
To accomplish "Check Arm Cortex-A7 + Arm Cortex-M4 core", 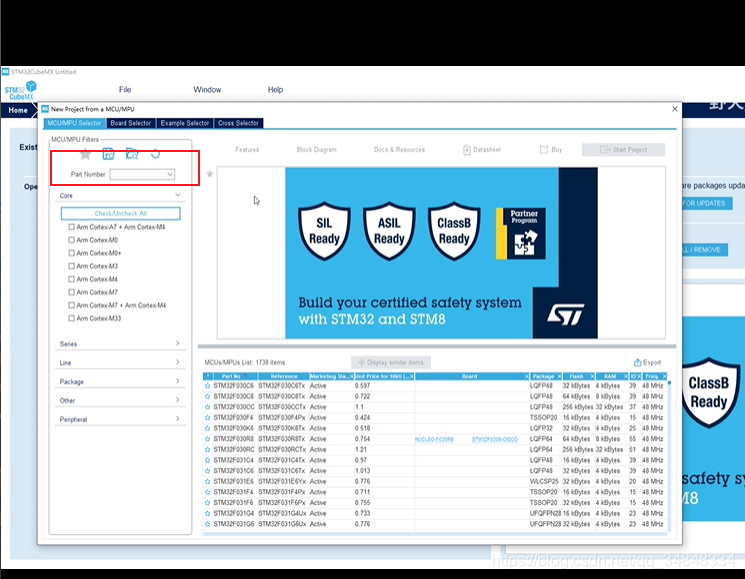I will [71, 227].
